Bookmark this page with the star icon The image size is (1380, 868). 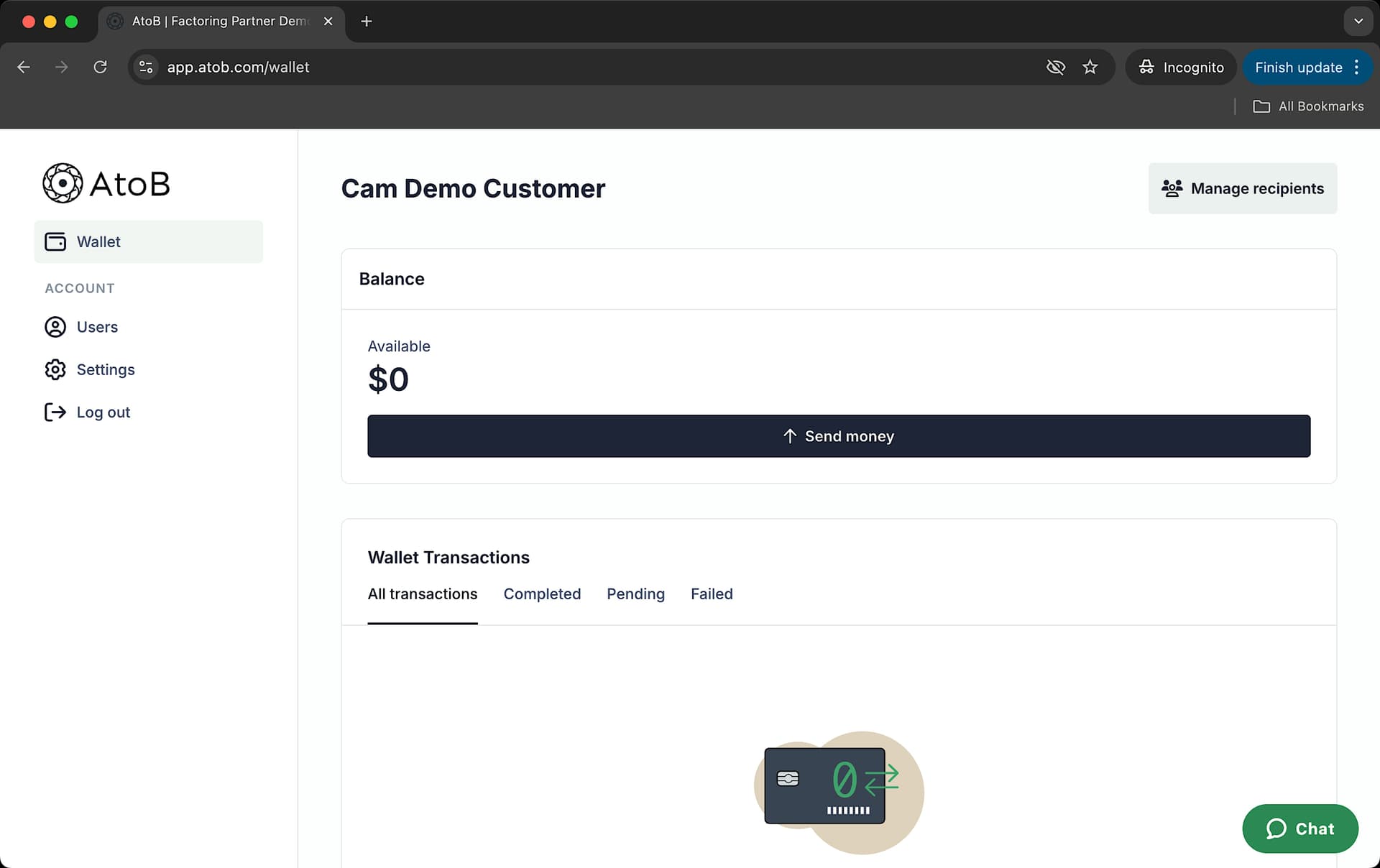(1090, 67)
